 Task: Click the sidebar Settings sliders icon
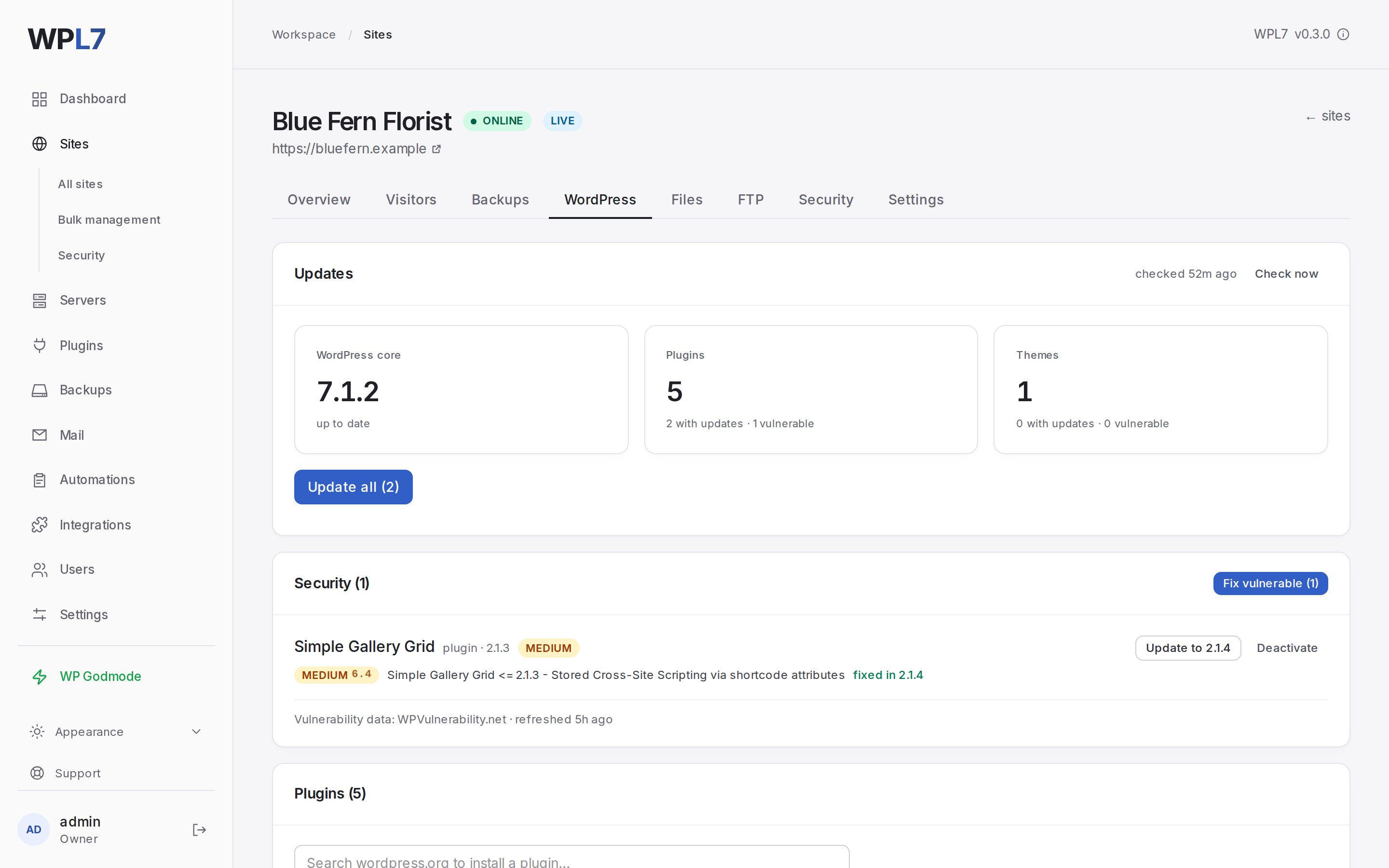[x=39, y=614]
